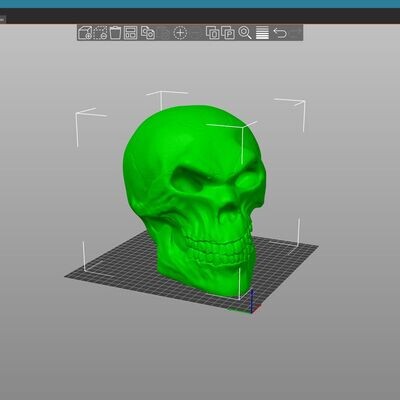Delete the selected object via toolbar

tap(100, 33)
